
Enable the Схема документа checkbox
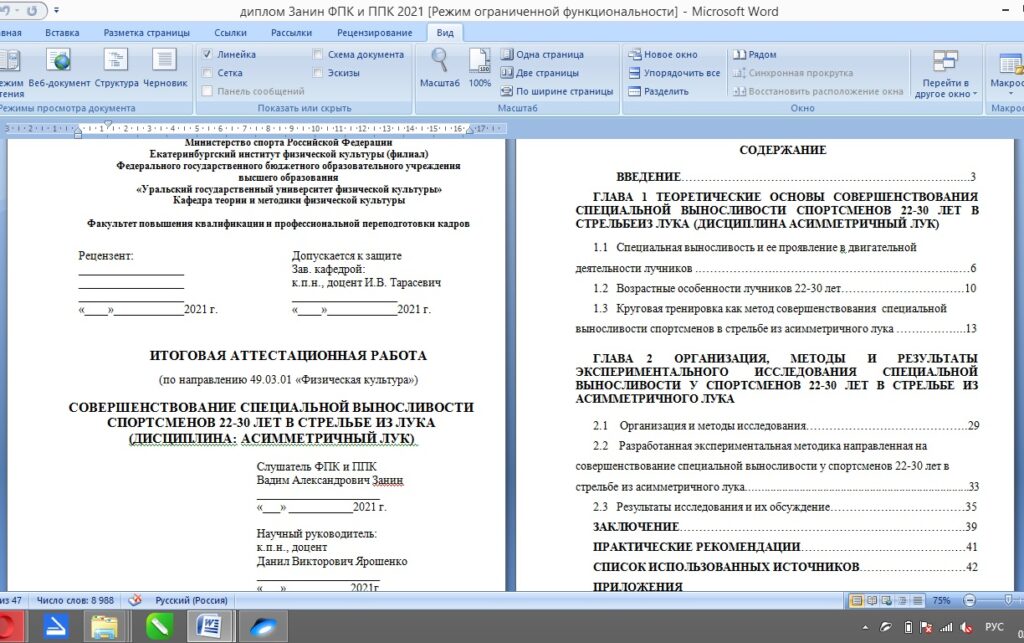coord(318,55)
